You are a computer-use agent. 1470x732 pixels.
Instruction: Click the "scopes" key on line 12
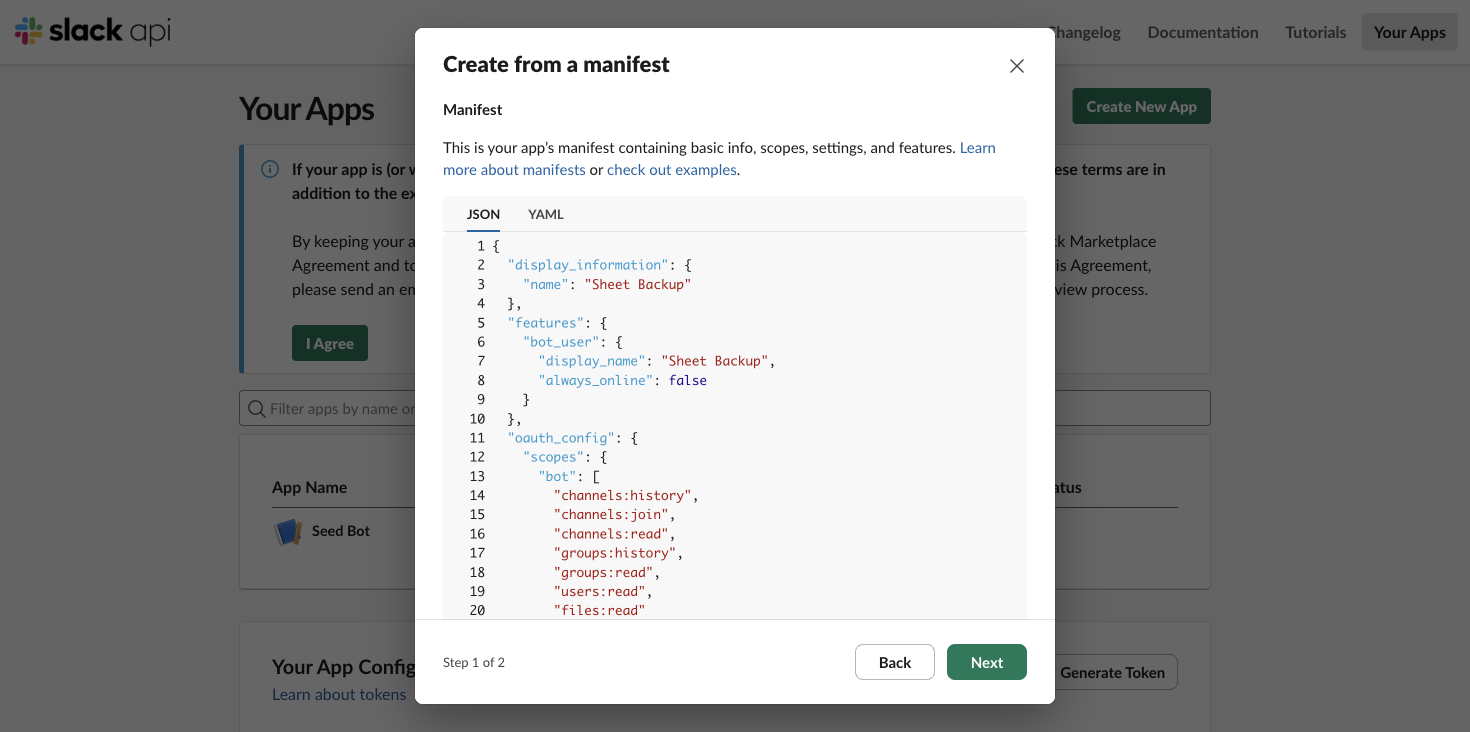pyautogui.click(x=554, y=457)
